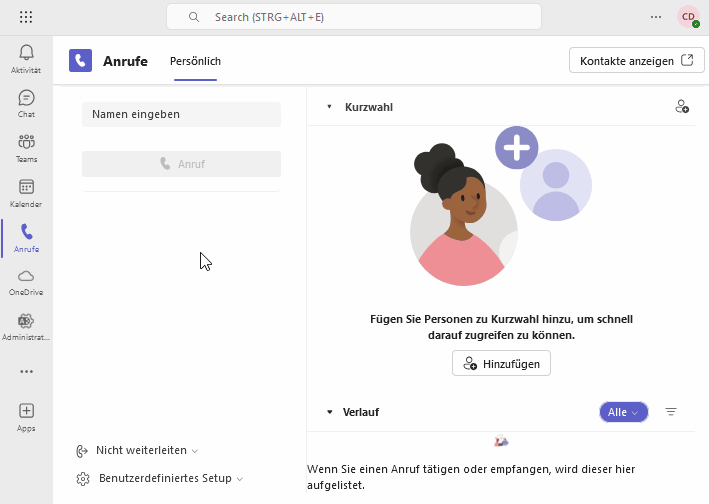Click the Namen eingeben input field
The width and height of the screenshot is (709, 504).
click(x=181, y=114)
